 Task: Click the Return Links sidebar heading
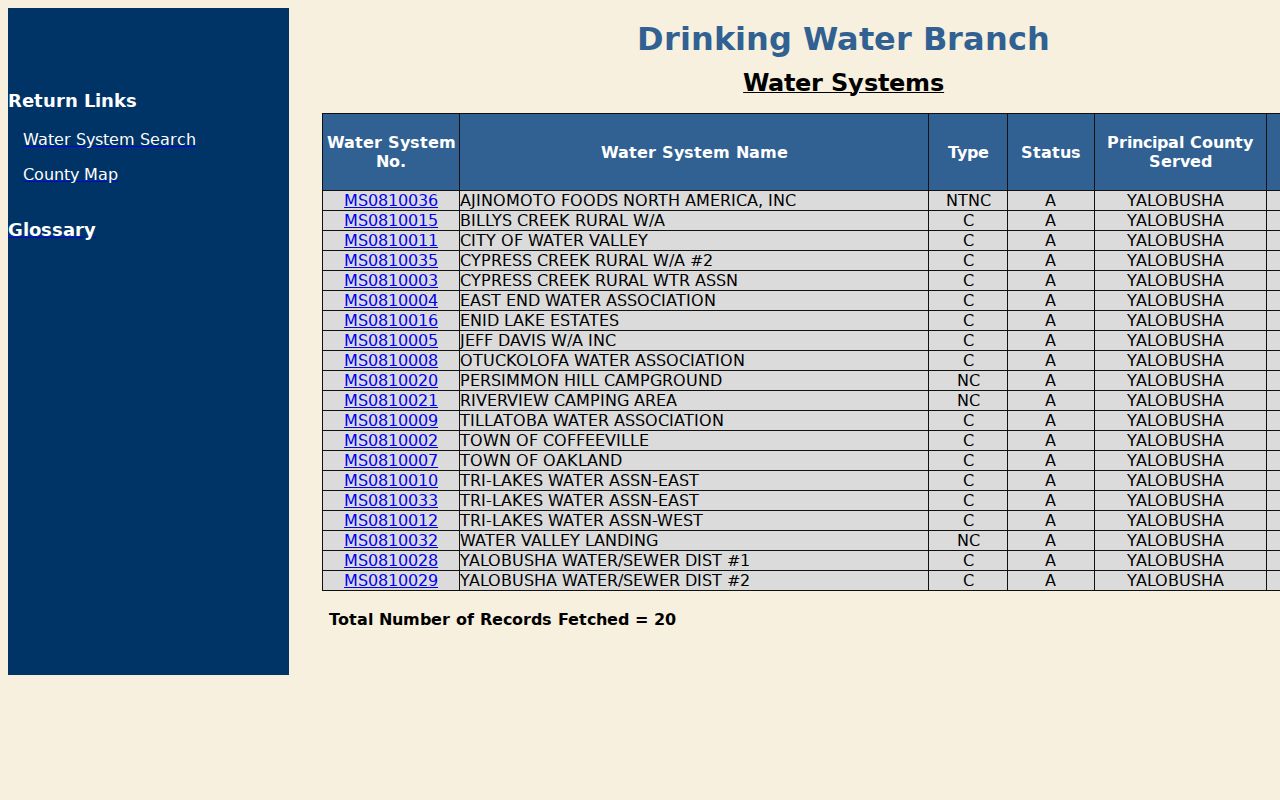72,101
